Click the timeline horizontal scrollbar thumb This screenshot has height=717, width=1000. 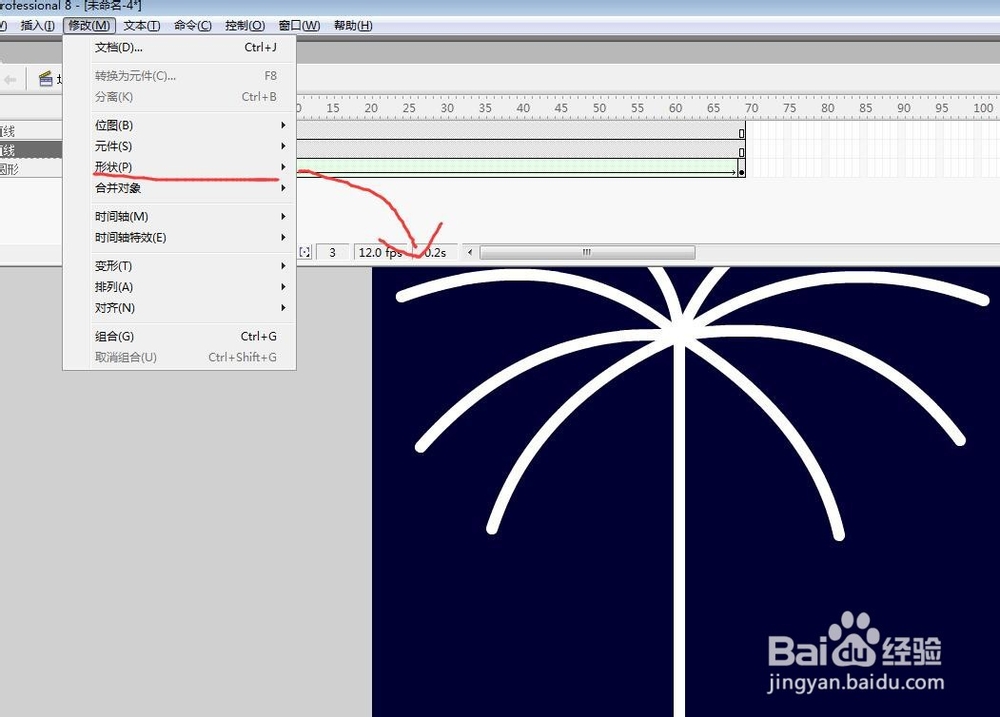coord(587,253)
